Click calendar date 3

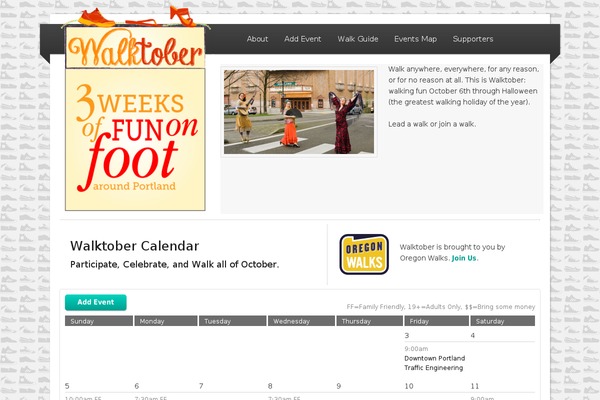click(x=407, y=336)
